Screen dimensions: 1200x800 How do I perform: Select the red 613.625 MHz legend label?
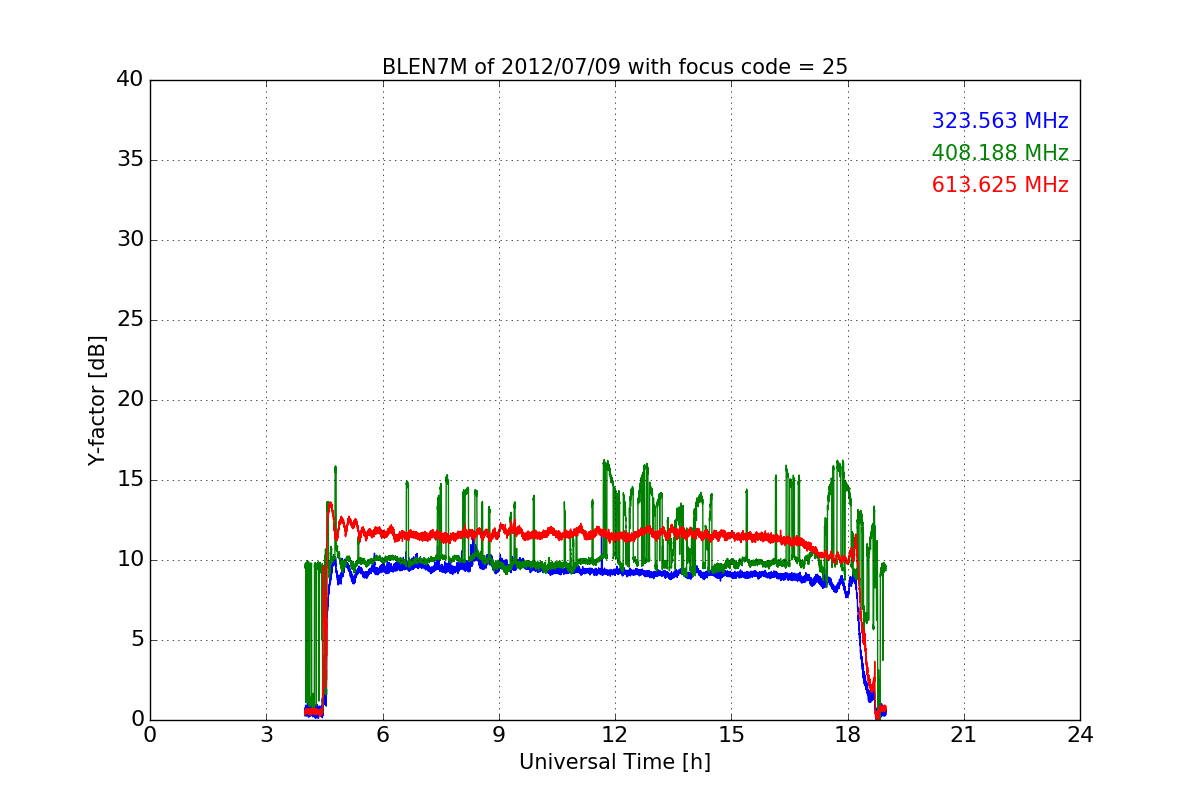coord(1000,185)
